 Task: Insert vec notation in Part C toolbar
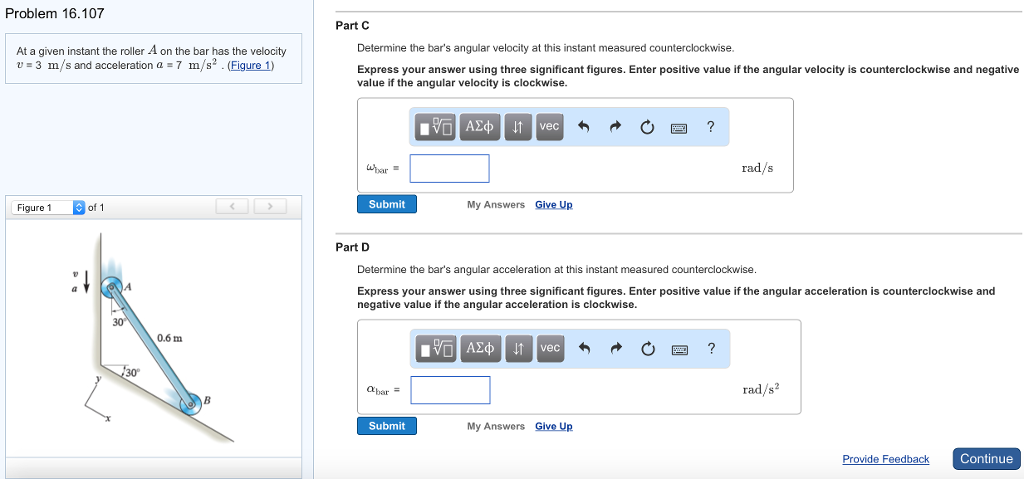pyautogui.click(x=550, y=127)
